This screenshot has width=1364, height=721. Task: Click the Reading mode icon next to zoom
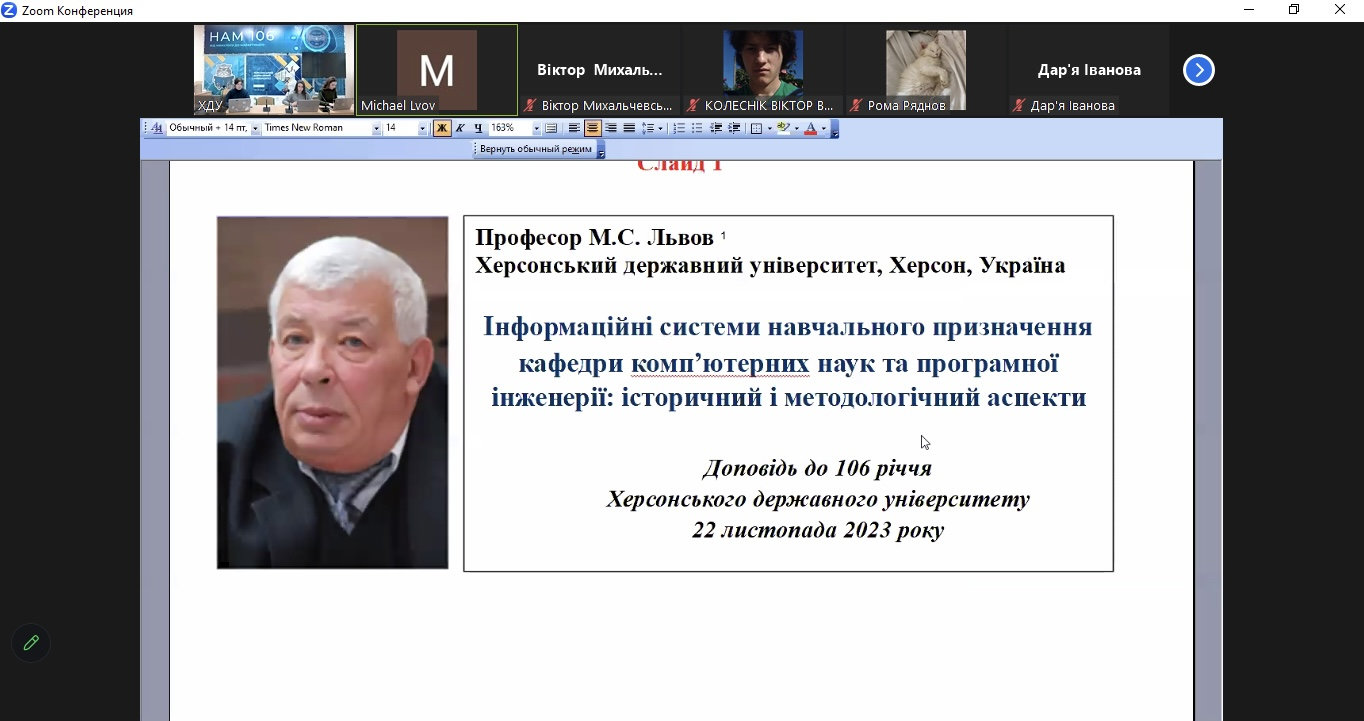point(550,128)
